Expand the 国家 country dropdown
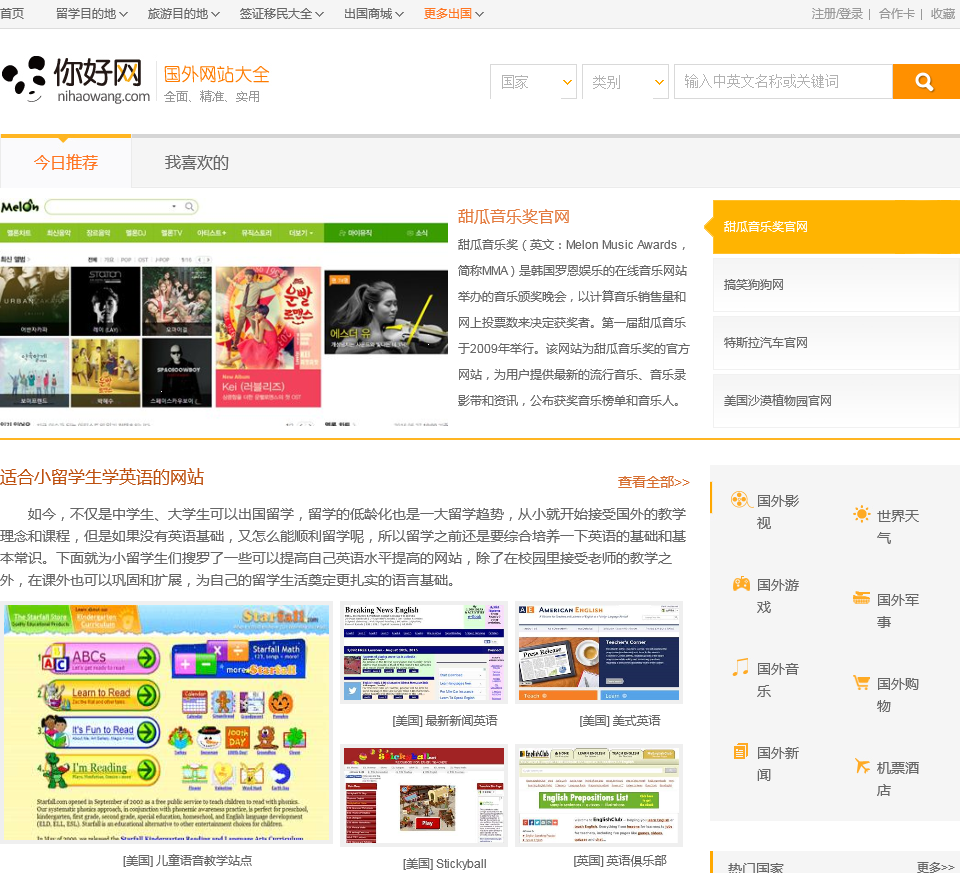 click(x=533, y=81)
